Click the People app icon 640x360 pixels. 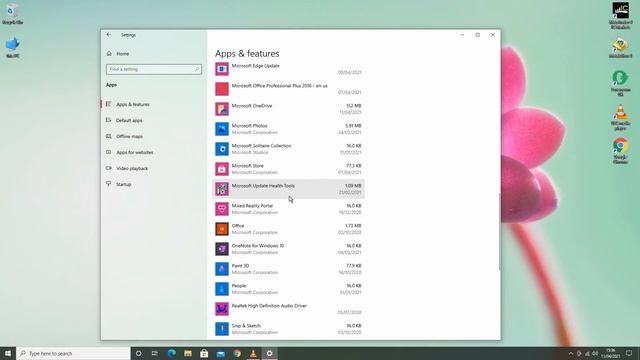pos(222,289)
